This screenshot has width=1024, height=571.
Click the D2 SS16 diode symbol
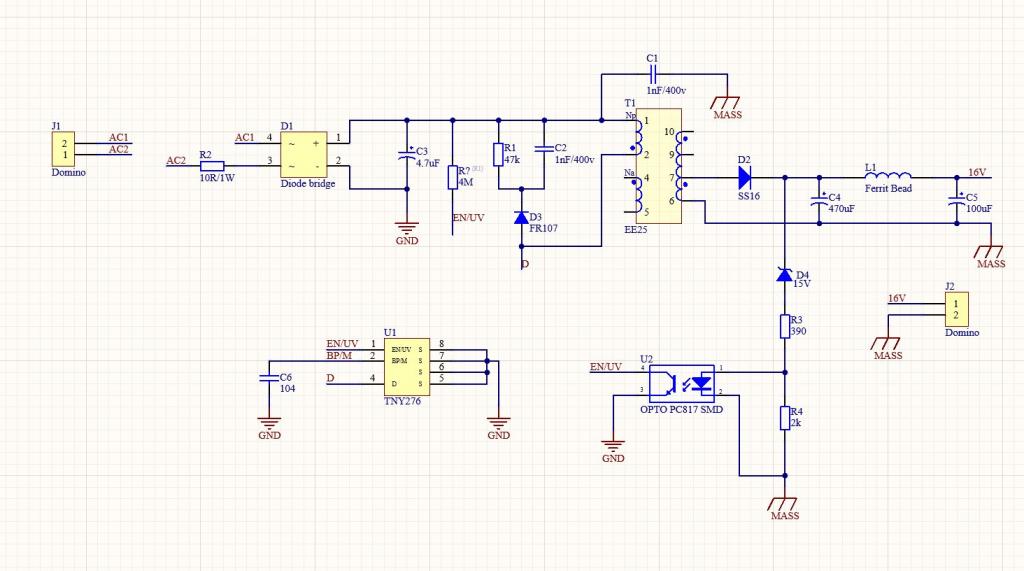pos(744,177)
